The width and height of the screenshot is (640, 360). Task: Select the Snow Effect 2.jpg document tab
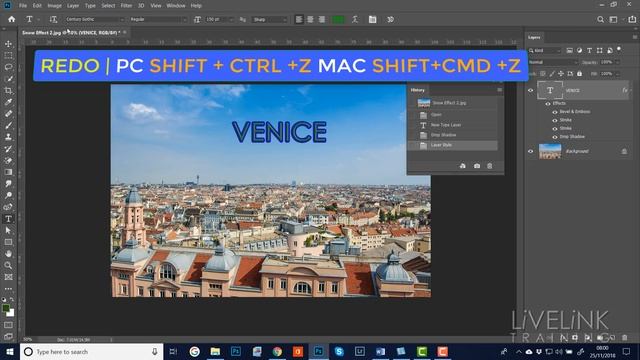[x=70, y=32]
